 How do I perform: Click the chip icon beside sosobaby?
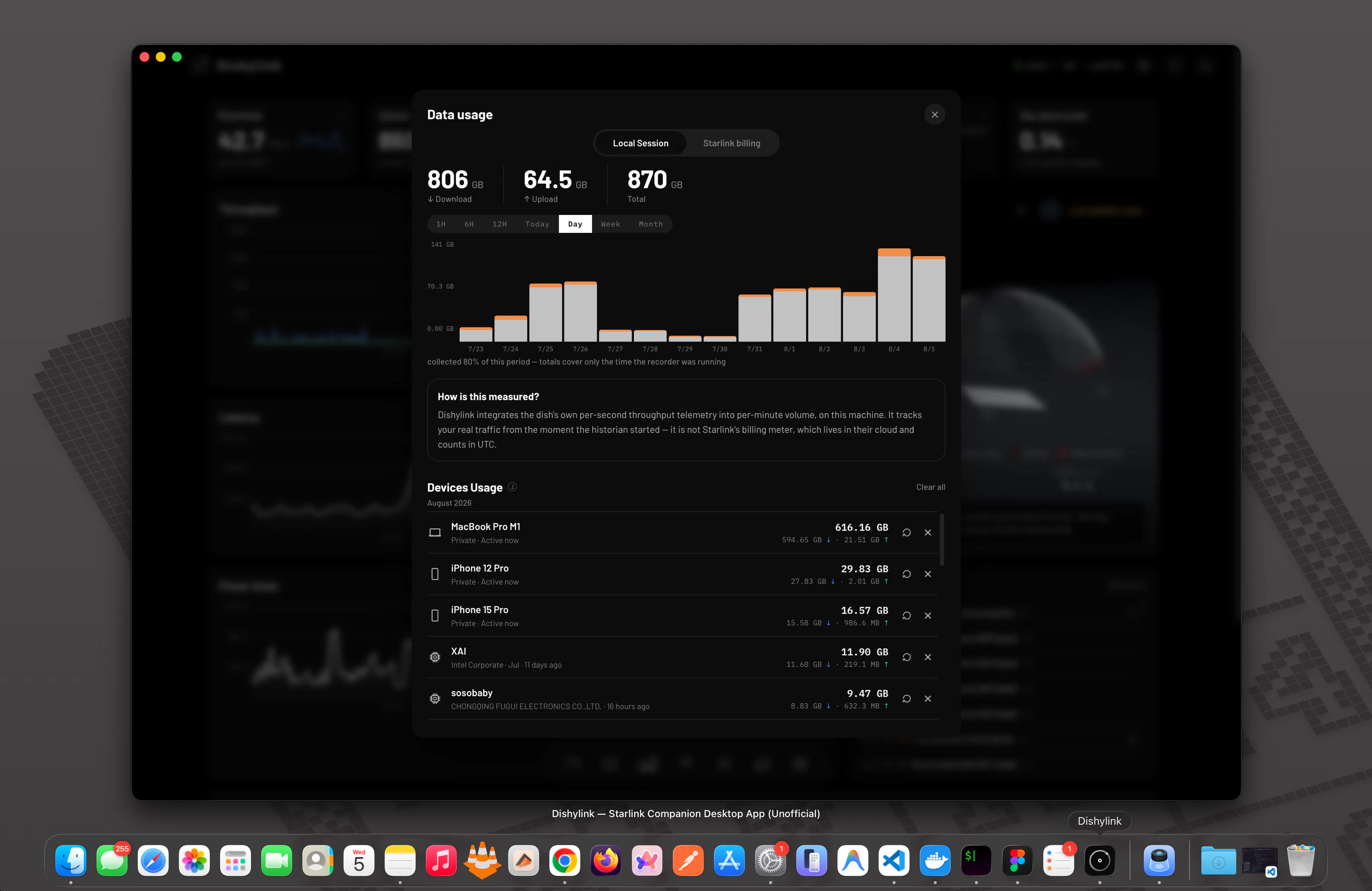tap(435, 699)
